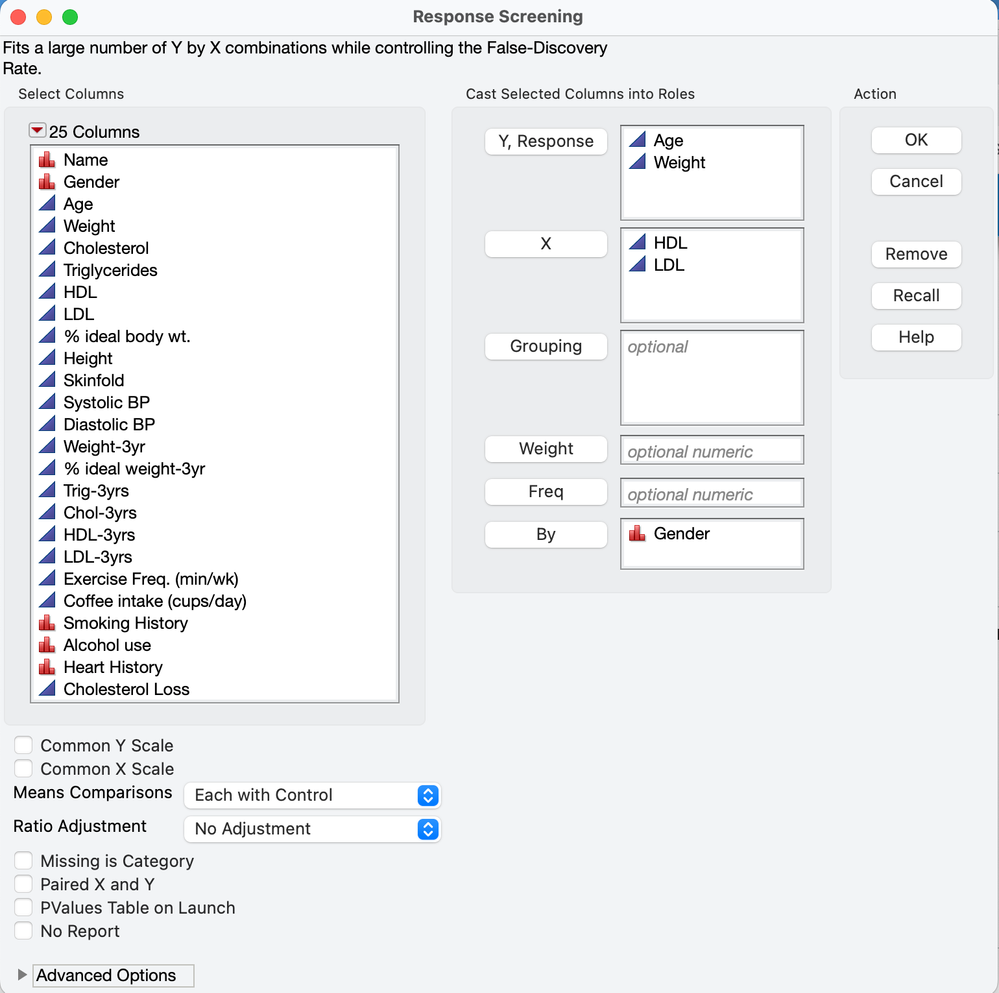This screenshot has height=993, width=999.
Task: Open the Means Comparisons dropdown
Action: [312, 795]
